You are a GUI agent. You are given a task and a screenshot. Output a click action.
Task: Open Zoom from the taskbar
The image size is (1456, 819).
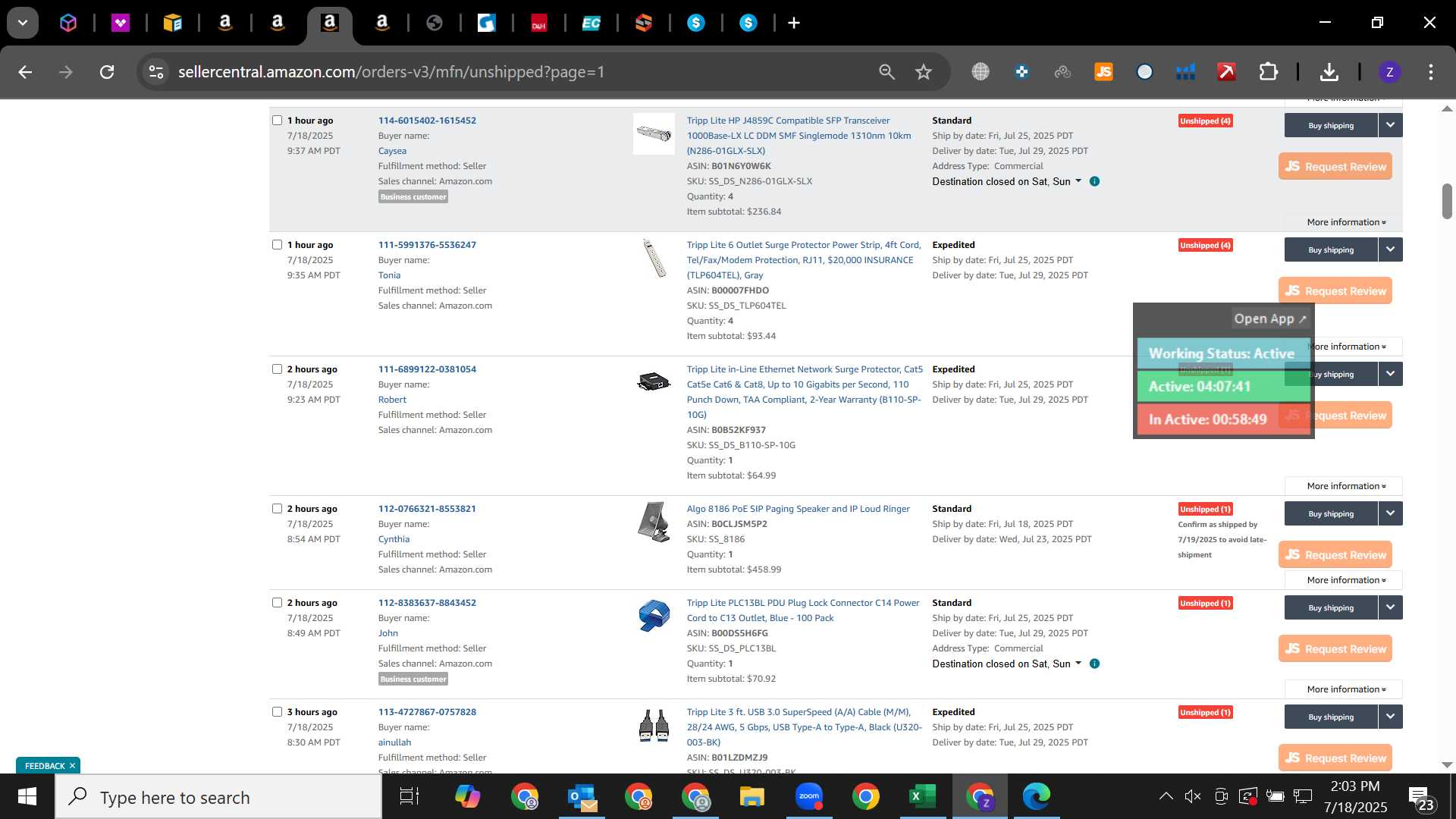[809, 797]
